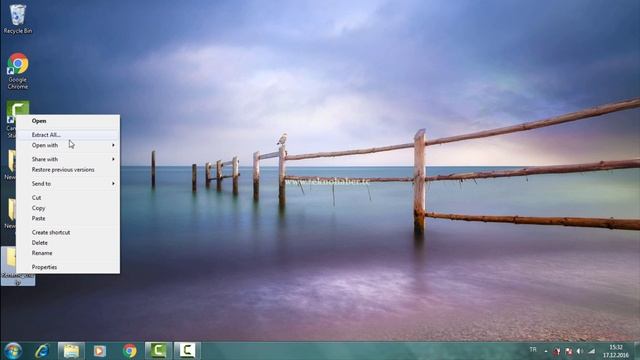Expand the Share with submenu
This screenshot has height=360, width=640.
click(x=68, y=159)
